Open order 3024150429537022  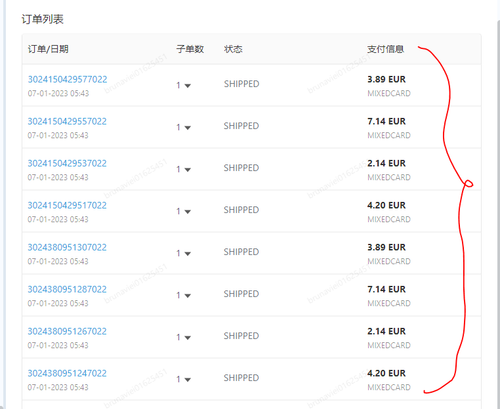[x=67, y=163]
